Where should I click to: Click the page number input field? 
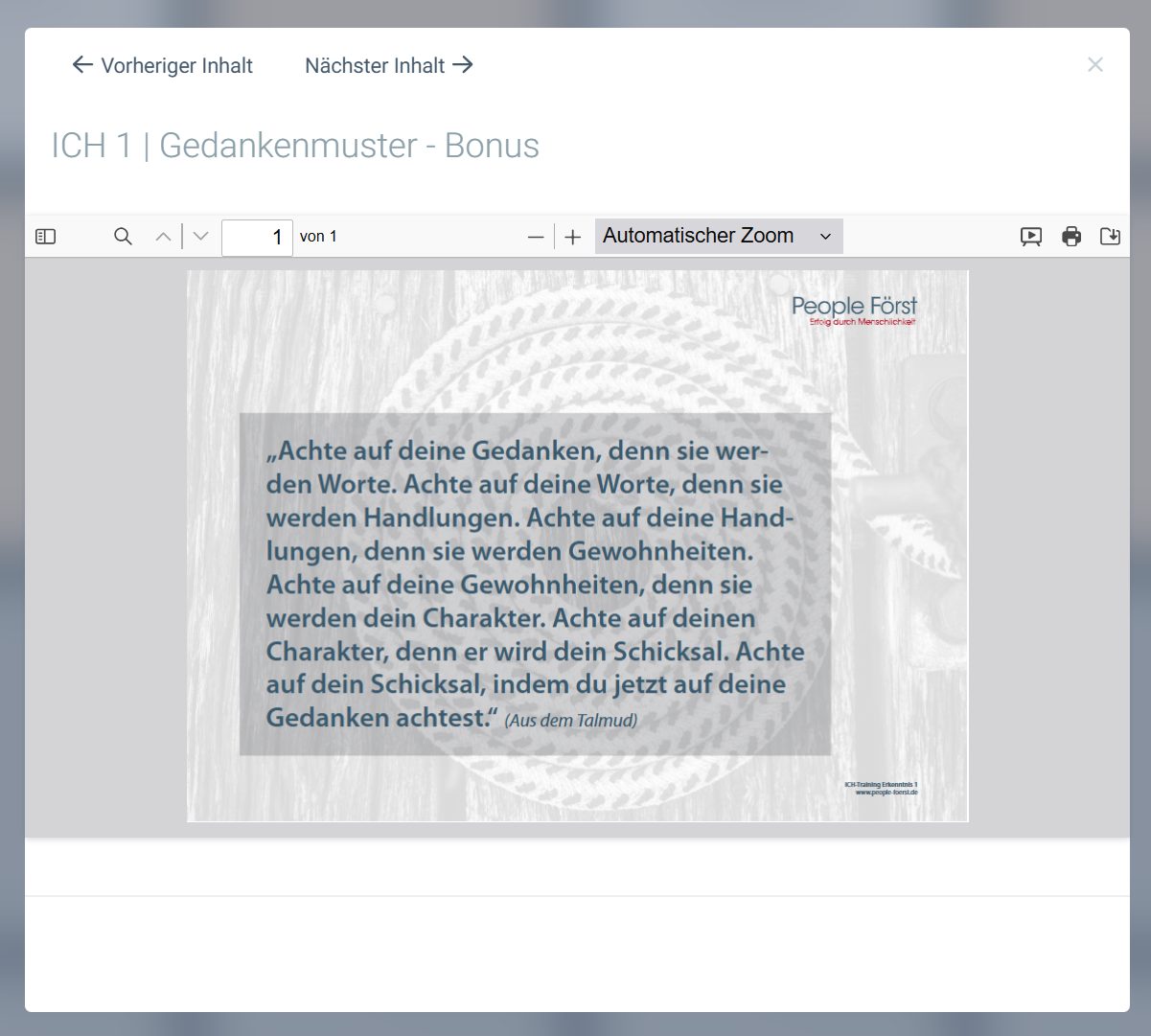click(257, 237)
